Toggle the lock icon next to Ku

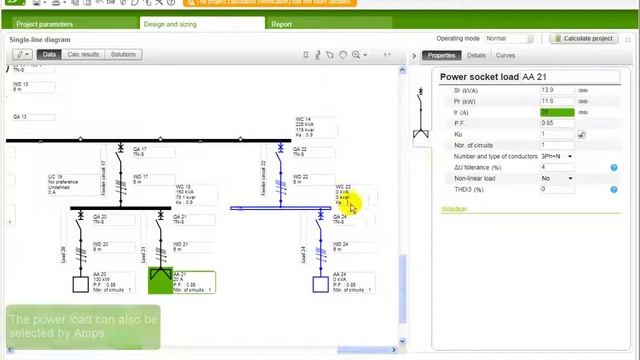point(582,134)
